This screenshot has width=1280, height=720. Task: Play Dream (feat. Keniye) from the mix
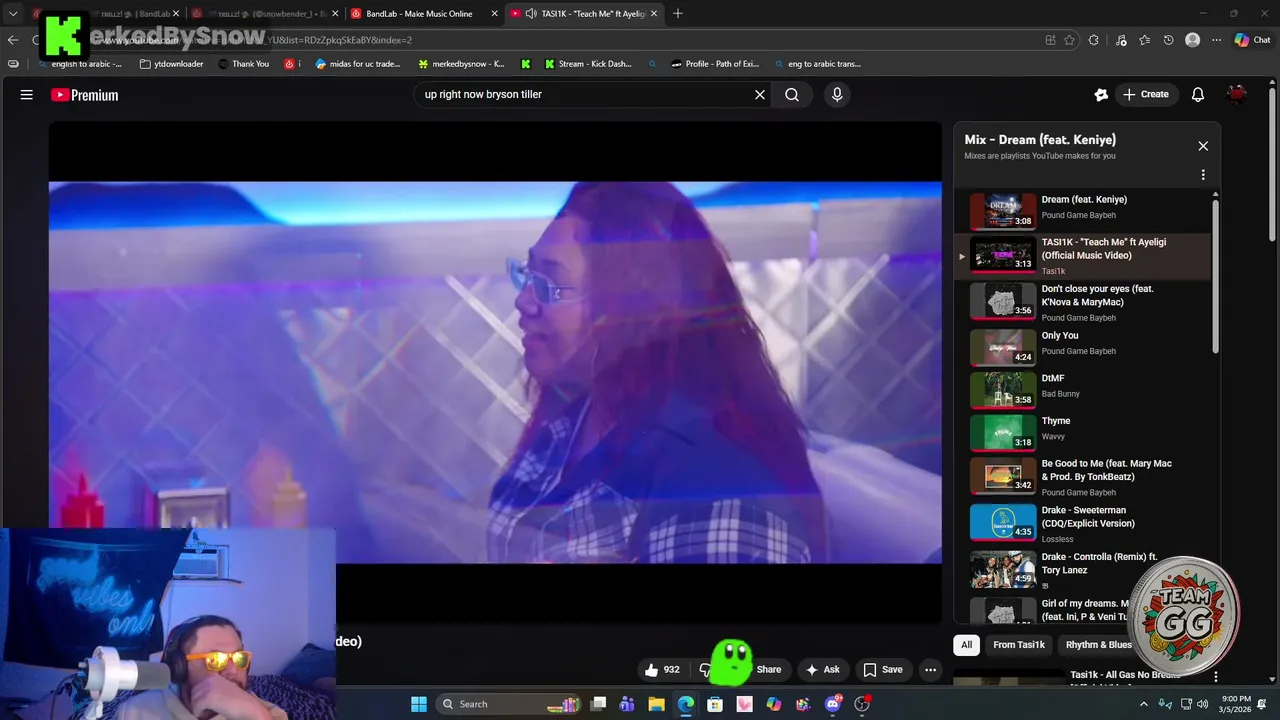point(1084,211)
